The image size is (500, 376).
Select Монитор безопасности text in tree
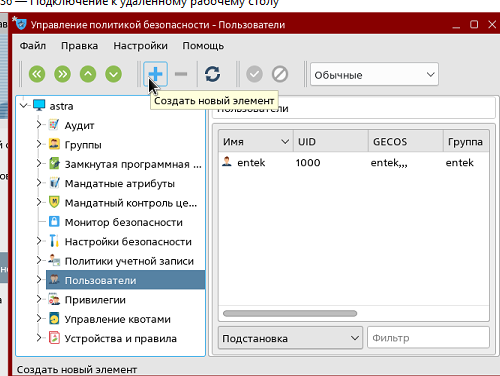click(x=124, y=222)
